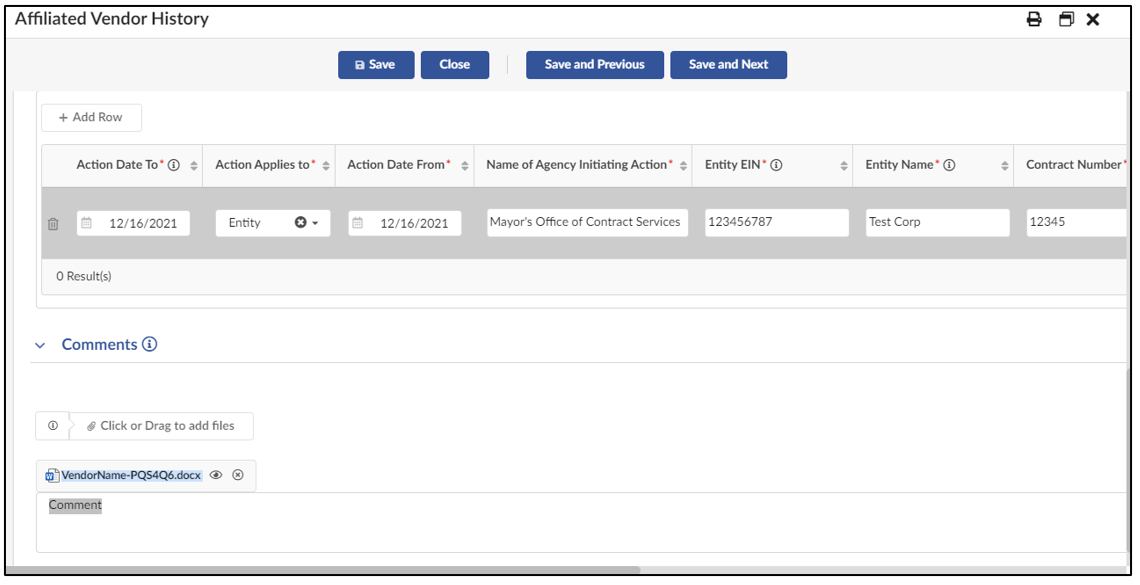The width and height of the screenshot is (1140, 585).
Task: Click info icon next to Entity EIN
Action: click(777, 166)
